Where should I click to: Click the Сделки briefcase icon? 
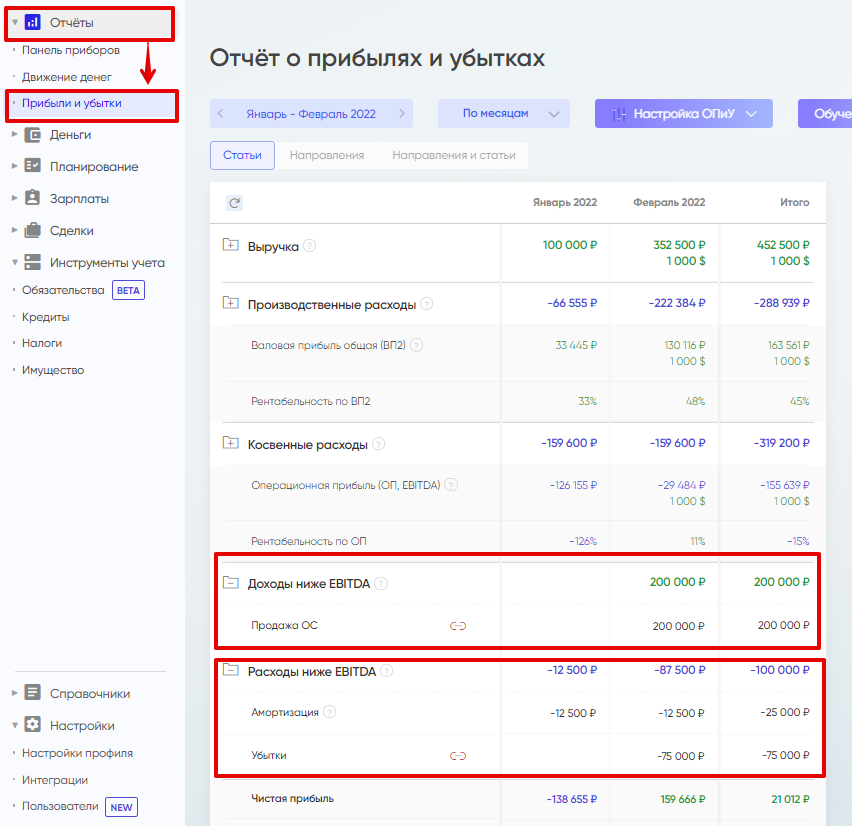[x=33, y=230]
